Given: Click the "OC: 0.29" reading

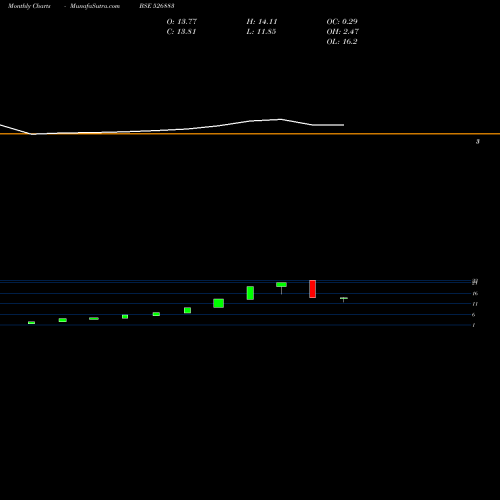Looking at the screenshot, I should (342, 22).
